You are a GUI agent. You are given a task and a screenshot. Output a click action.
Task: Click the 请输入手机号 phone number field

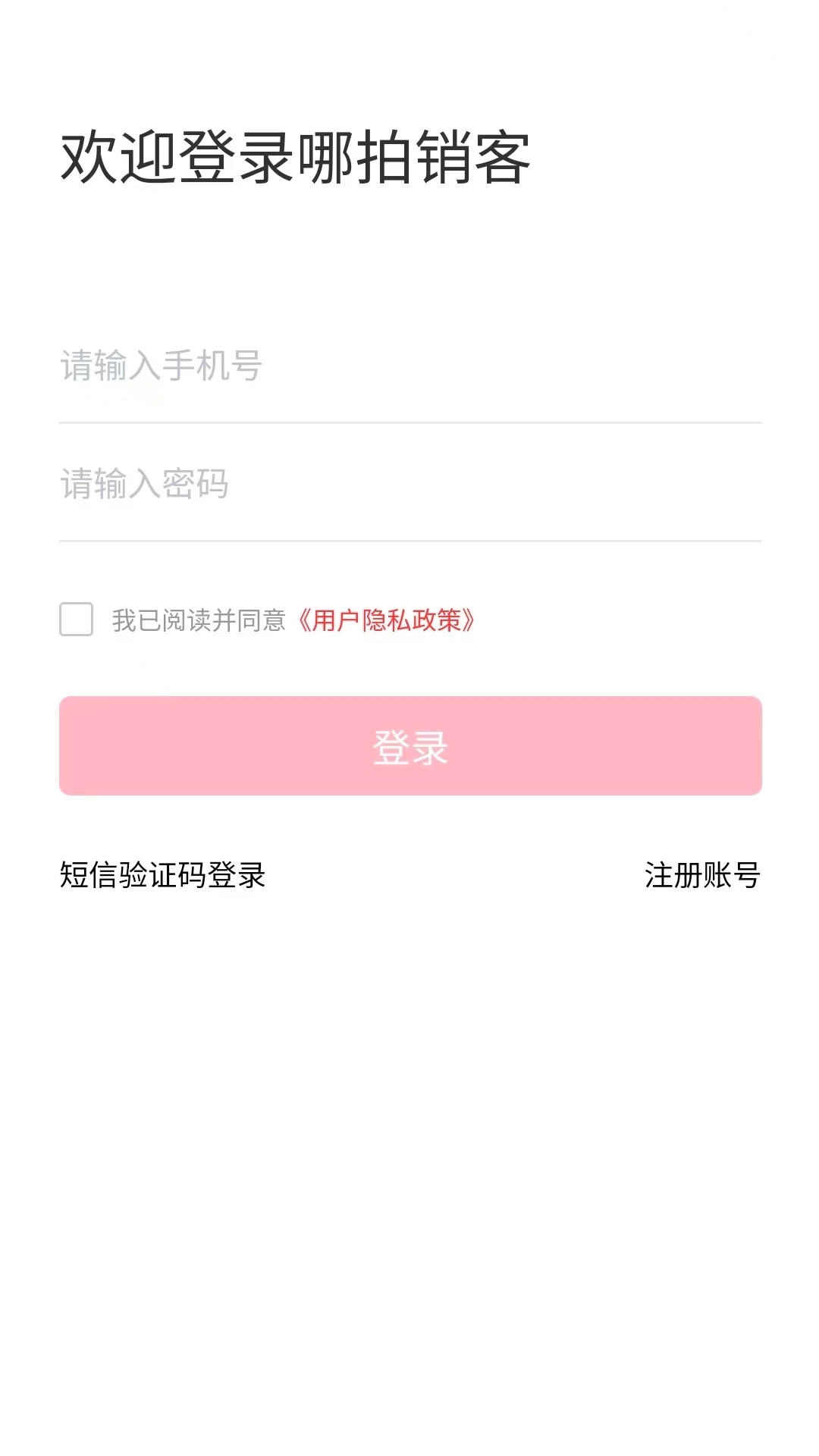coord(409,366)
